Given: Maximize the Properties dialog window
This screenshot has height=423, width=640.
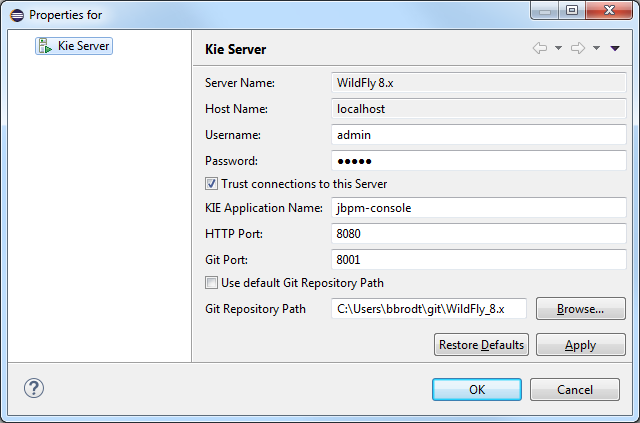Looking at the screenshot, I should click(572, 11).
